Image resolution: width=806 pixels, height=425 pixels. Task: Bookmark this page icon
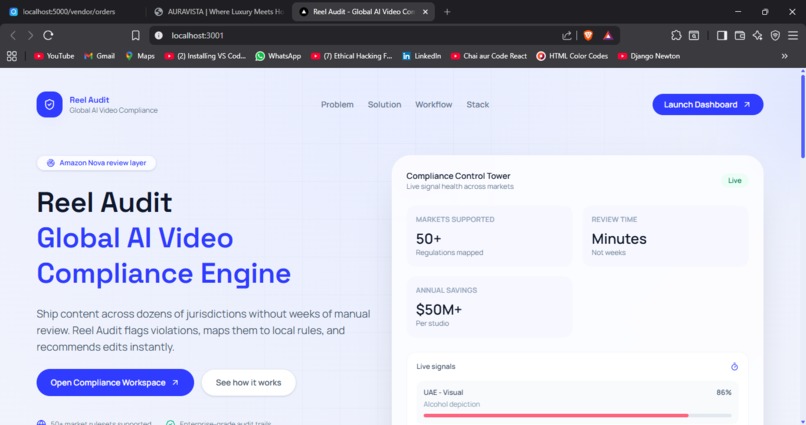tap(135, 35)
